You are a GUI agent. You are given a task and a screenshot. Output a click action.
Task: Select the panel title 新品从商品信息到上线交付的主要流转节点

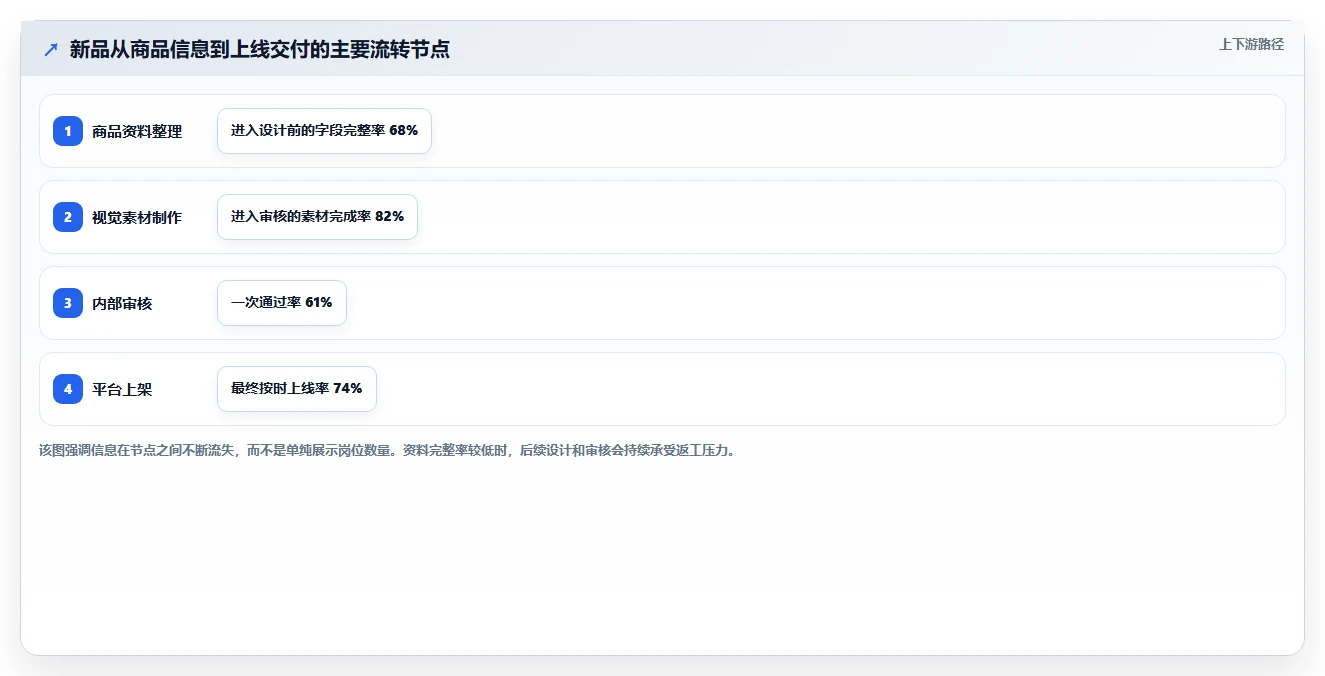[260, 49]
